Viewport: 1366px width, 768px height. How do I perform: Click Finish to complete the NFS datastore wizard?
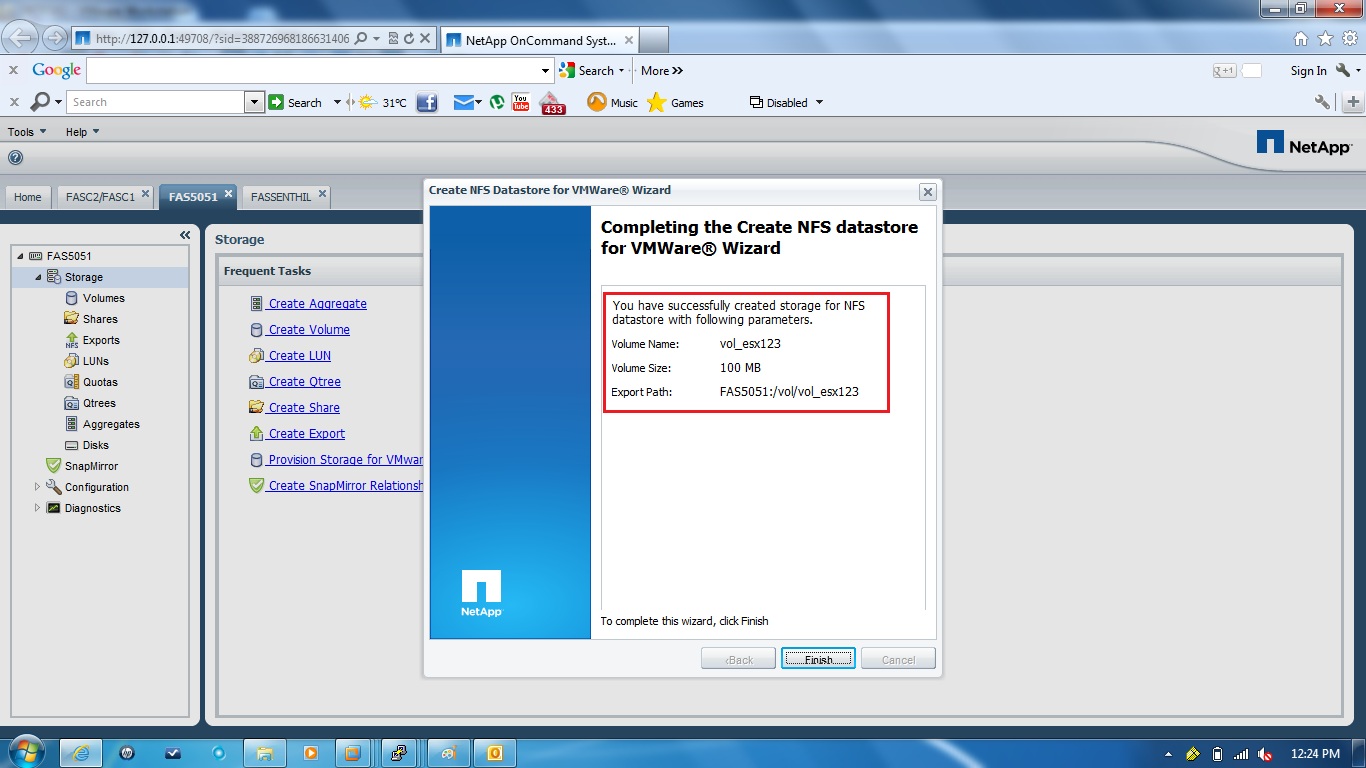pos(817,657)
